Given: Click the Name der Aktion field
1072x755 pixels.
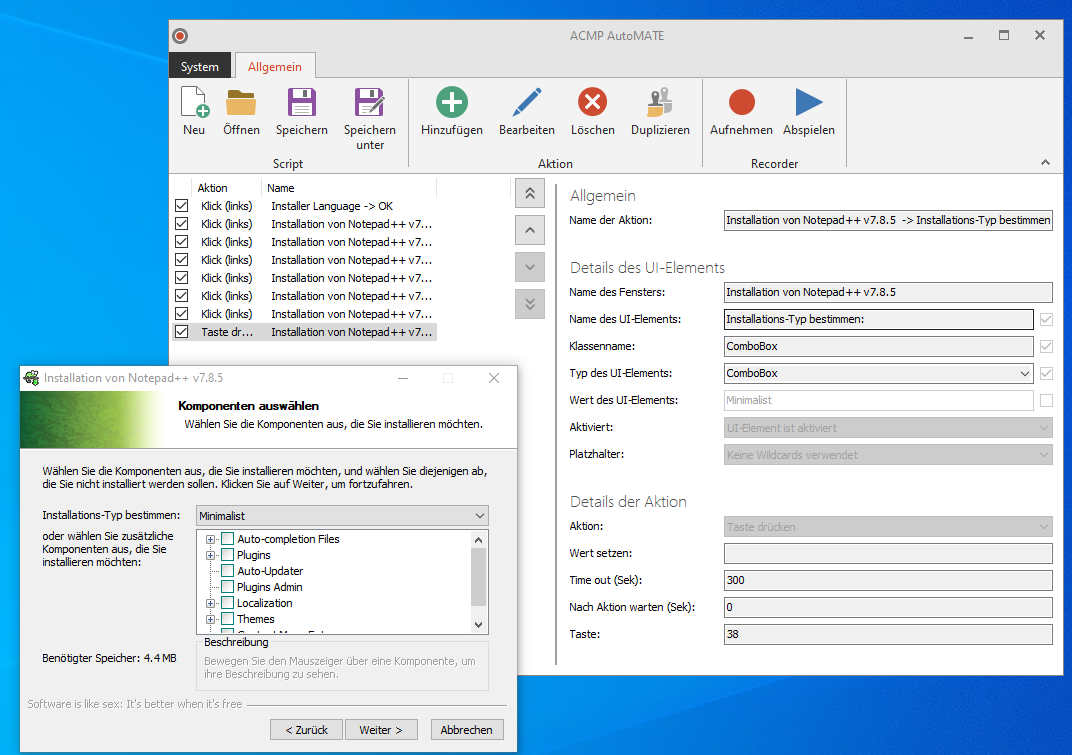Looking at the screenshot, I should [888, 220].
